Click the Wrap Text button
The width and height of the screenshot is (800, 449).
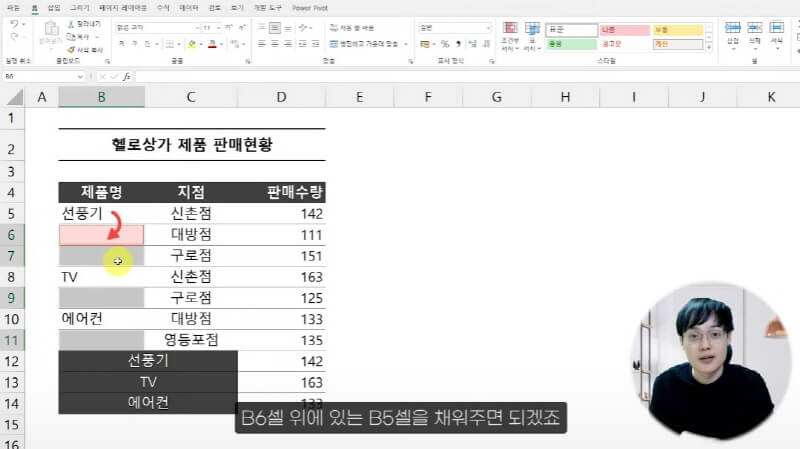tap(352, 28)
